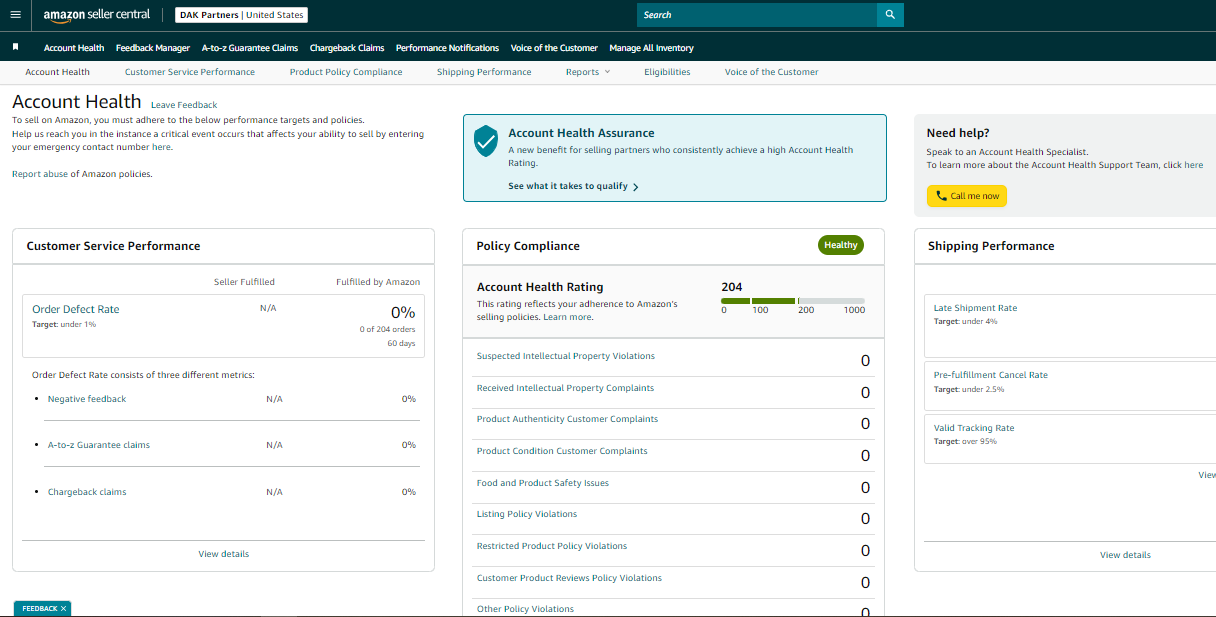Click the Healthy status badge
Image resolution: width=1216 pixels, height=617 pixels.
(x=841, y=245)
